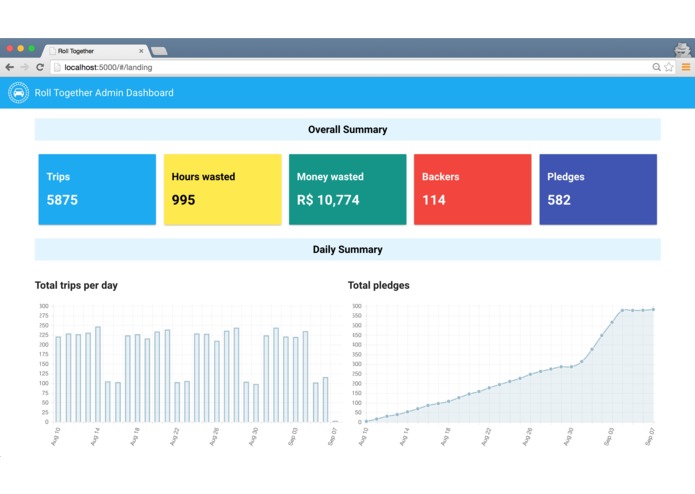Click the green Money wasted card

tap(348, 189)
